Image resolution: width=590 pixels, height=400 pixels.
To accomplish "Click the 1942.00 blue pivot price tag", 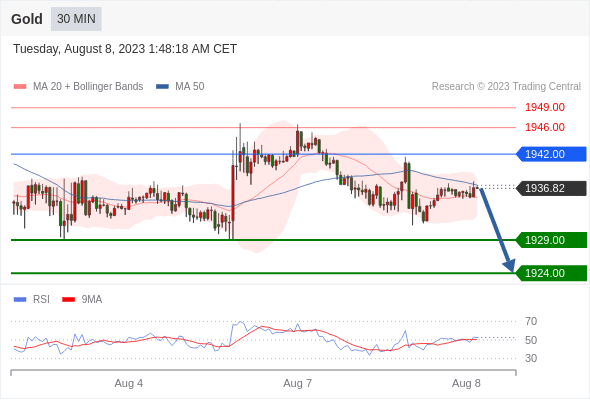I will (551, 154).
